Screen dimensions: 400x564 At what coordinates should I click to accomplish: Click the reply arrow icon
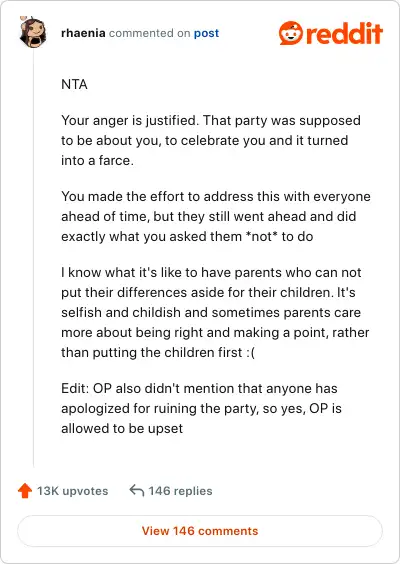[137, 490]
